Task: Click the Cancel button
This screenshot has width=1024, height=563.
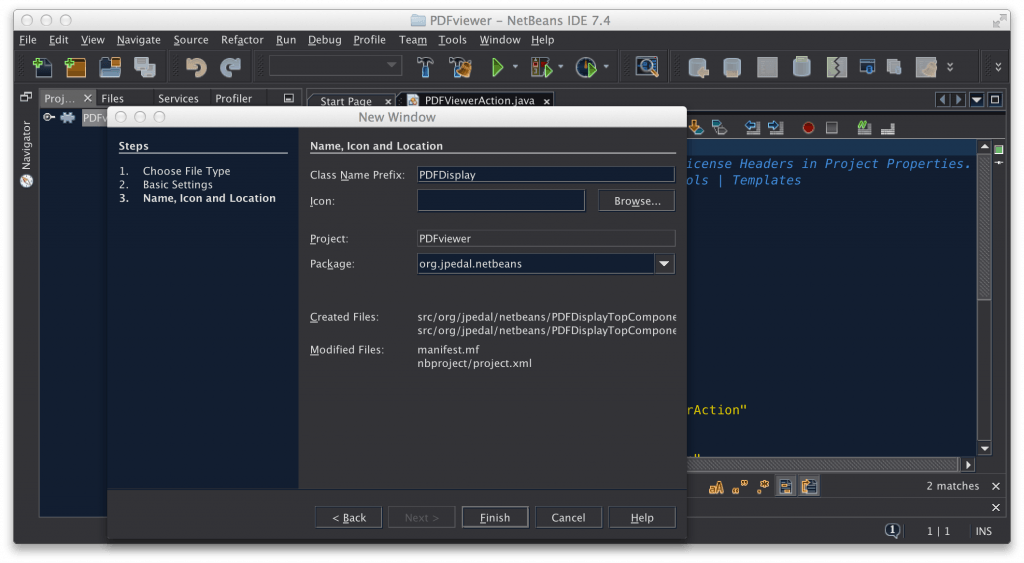Action: point(568,517)
